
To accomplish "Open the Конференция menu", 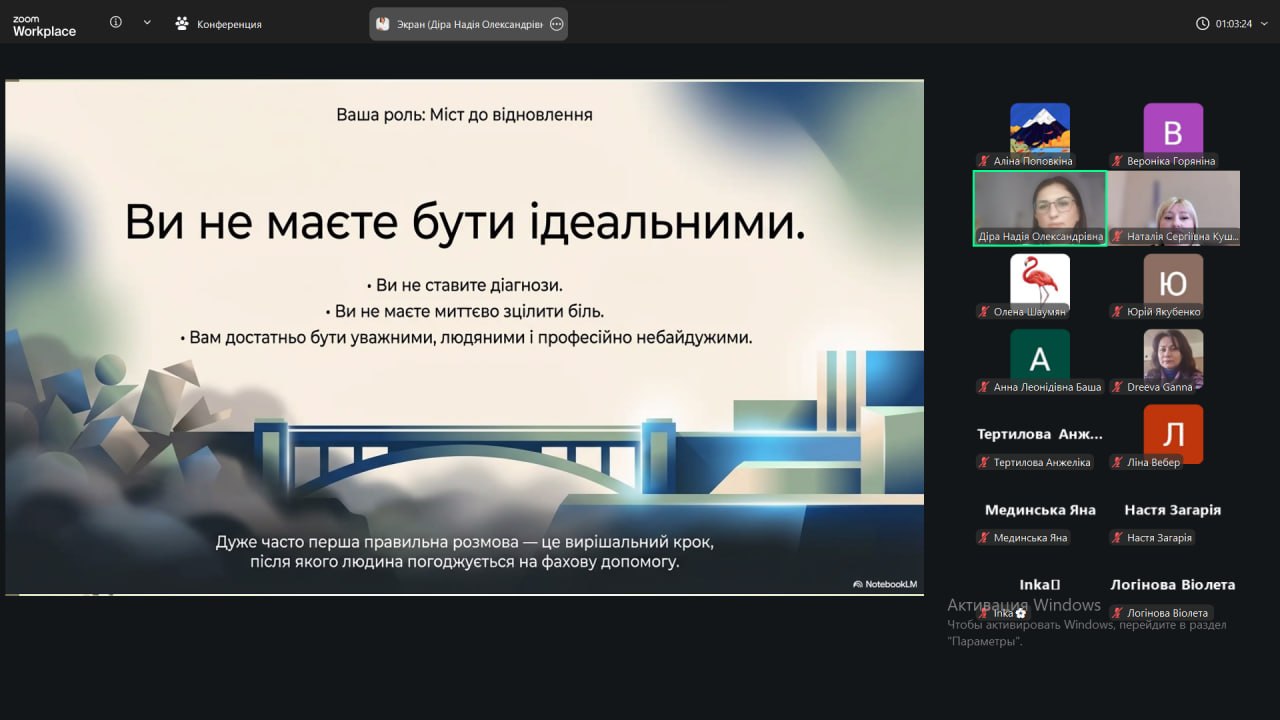I will [218, 24].
